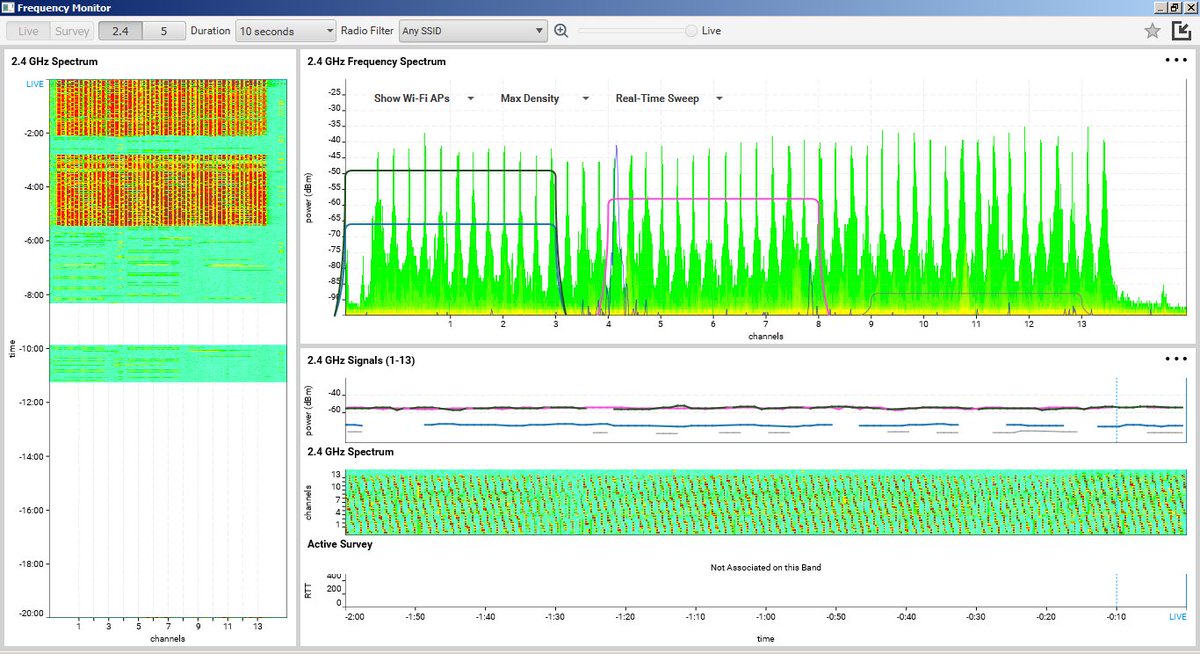1200x654 pixels.
Task: Click the Radio Filter label
Action: pos(367,31)
